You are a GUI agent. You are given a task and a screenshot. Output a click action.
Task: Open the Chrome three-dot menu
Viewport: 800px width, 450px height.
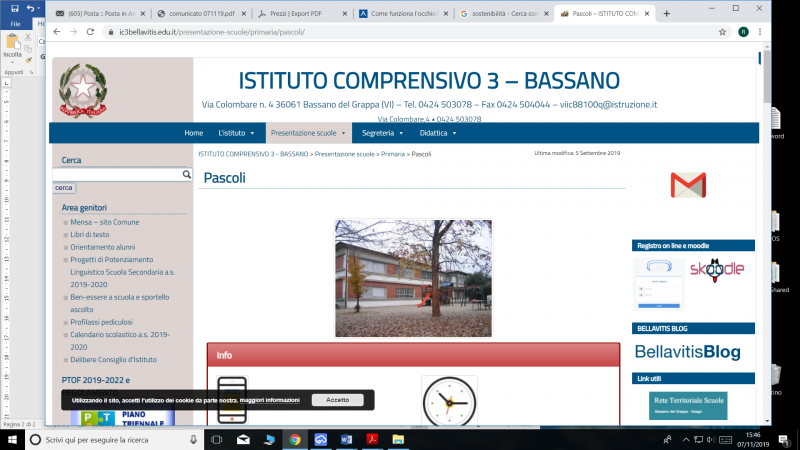coord(759,32)
